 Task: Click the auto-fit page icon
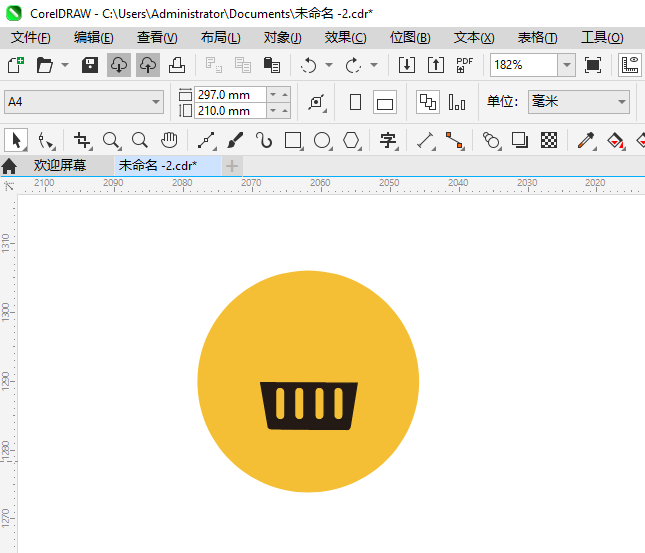pos(317,102)
